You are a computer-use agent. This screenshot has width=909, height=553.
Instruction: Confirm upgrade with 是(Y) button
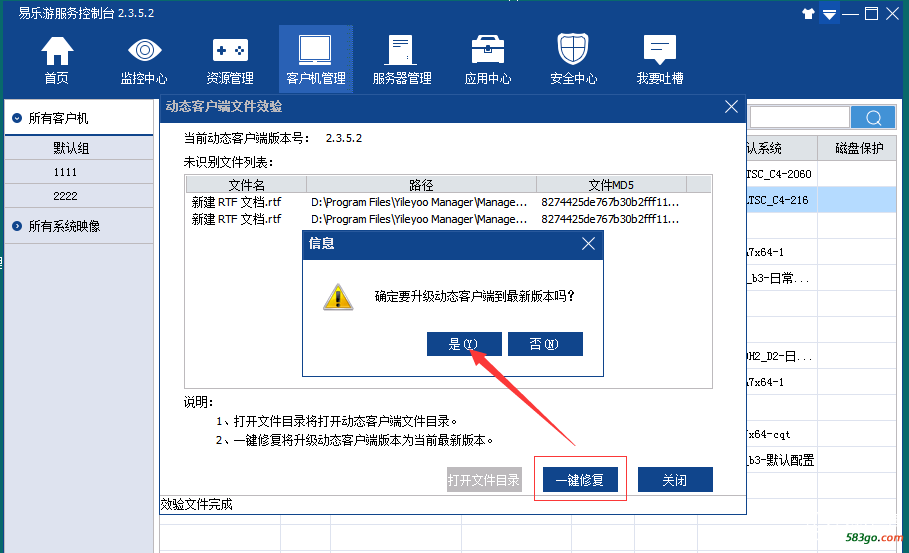coord(464,344)
